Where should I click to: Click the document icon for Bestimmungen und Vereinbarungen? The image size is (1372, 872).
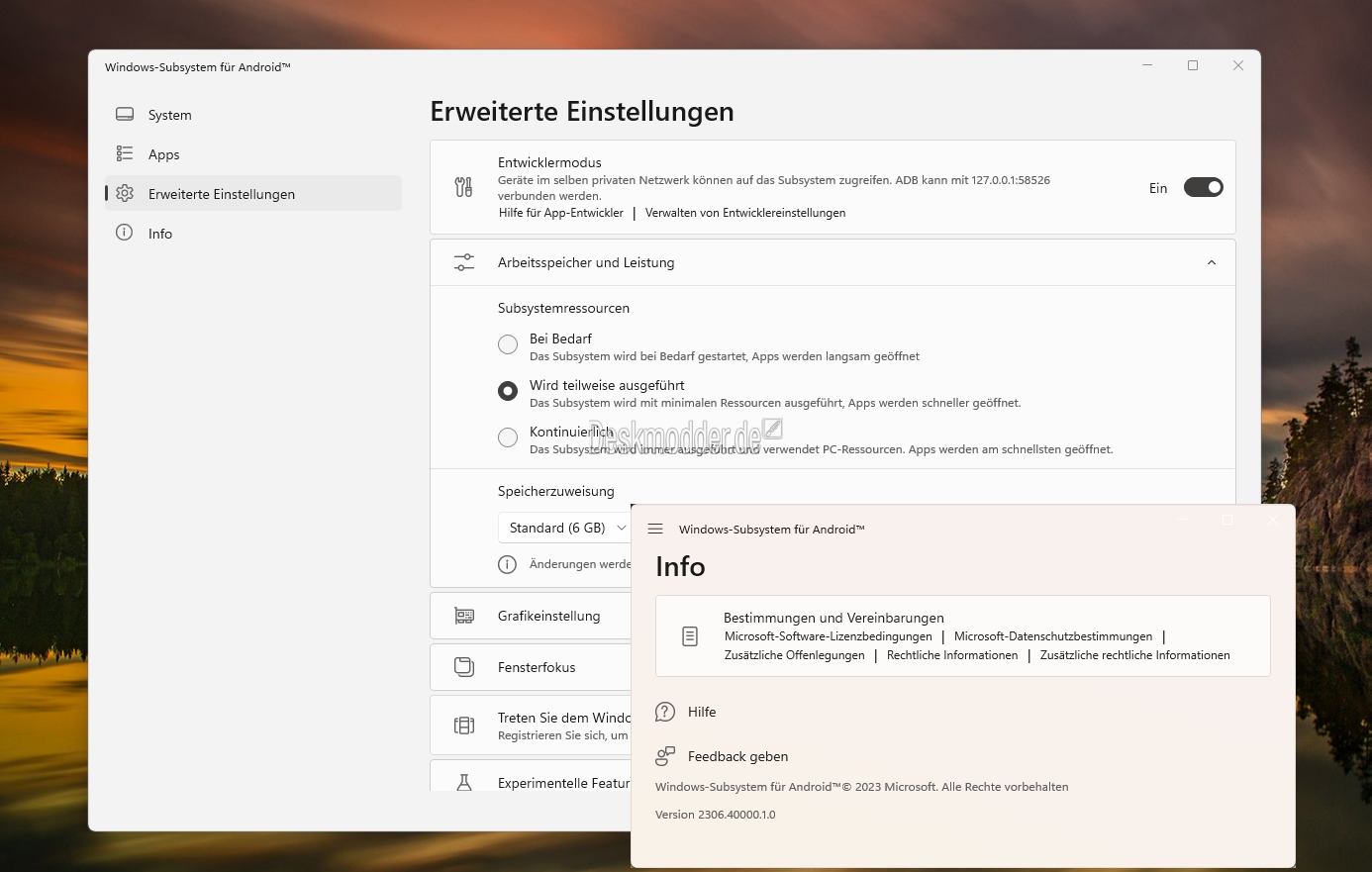coord(691,636)
